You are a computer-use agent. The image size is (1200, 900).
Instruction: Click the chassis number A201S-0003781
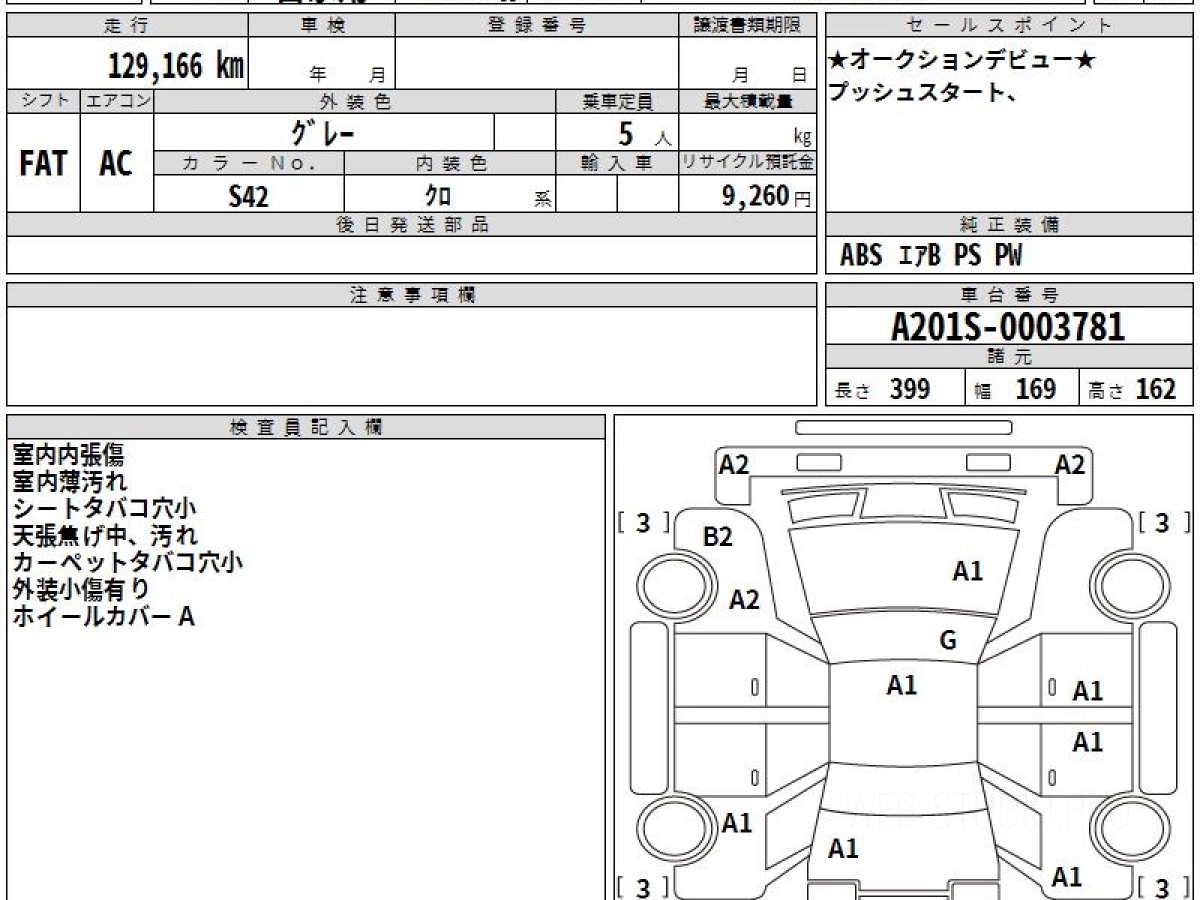1008,327
